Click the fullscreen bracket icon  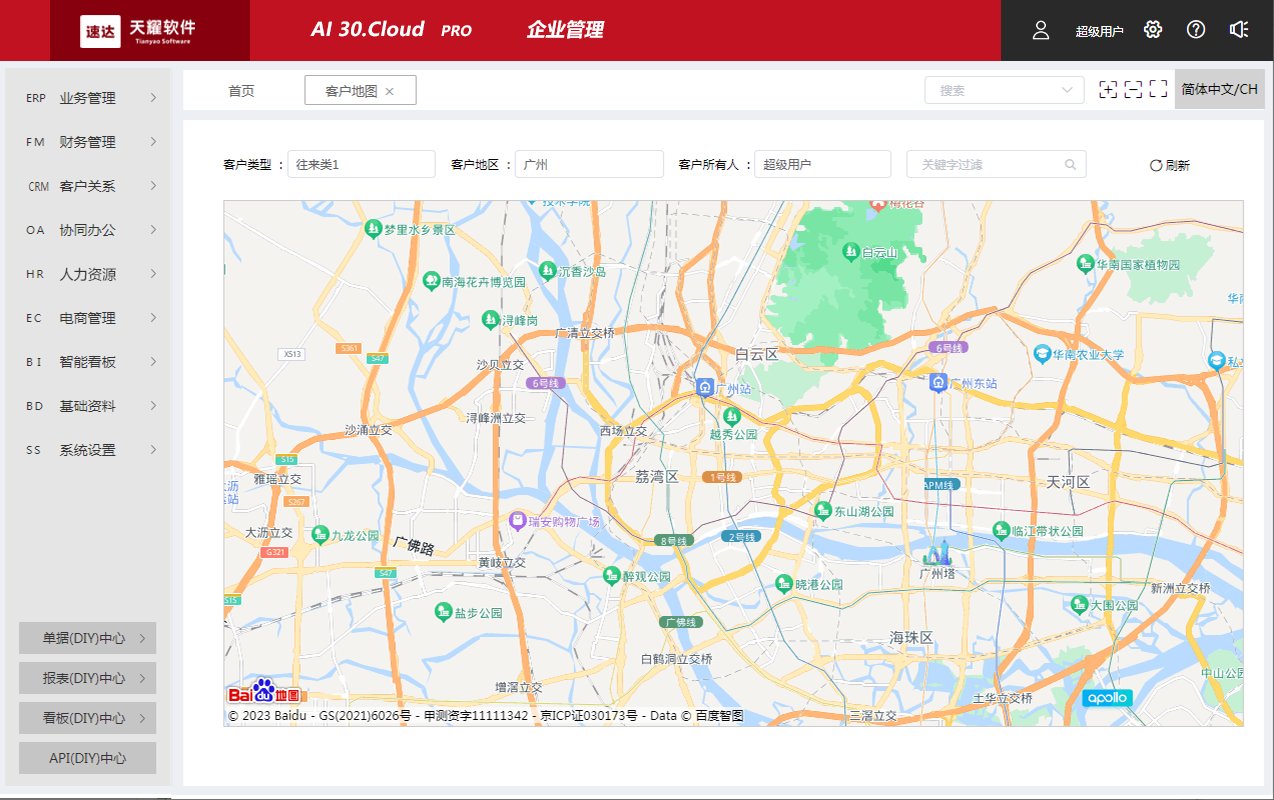tap(1158, 88)
